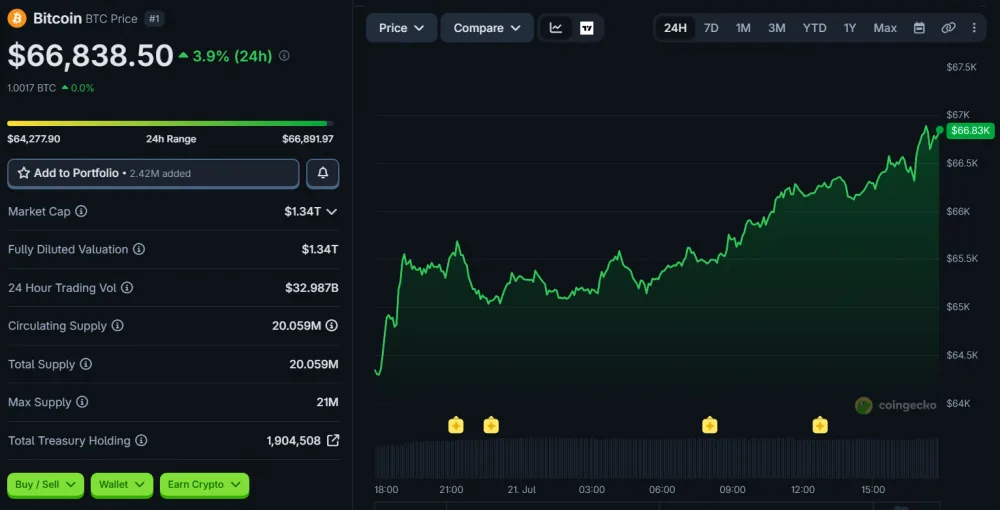Viewport: 1000px width, 510px height.
Task: Open Earn Crypto dropdown
Action: [x=204, y=485]
